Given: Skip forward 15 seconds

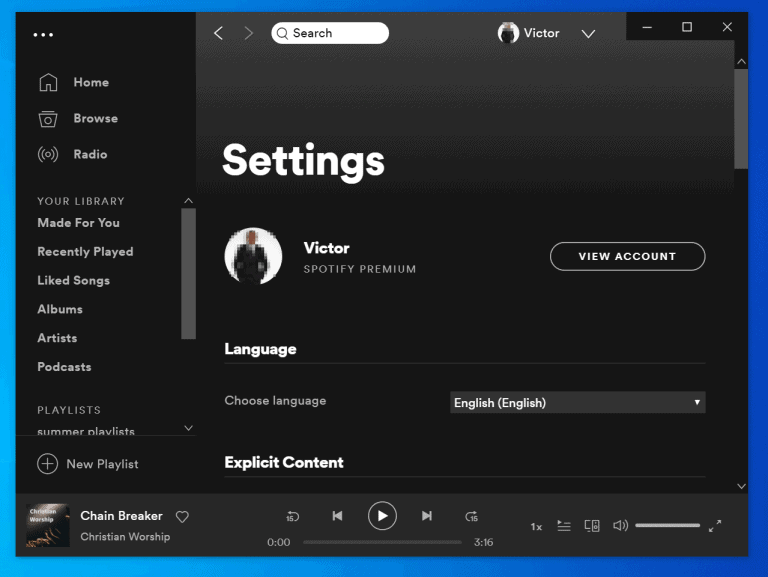Looking at the screenshot, I should point(472,516).
